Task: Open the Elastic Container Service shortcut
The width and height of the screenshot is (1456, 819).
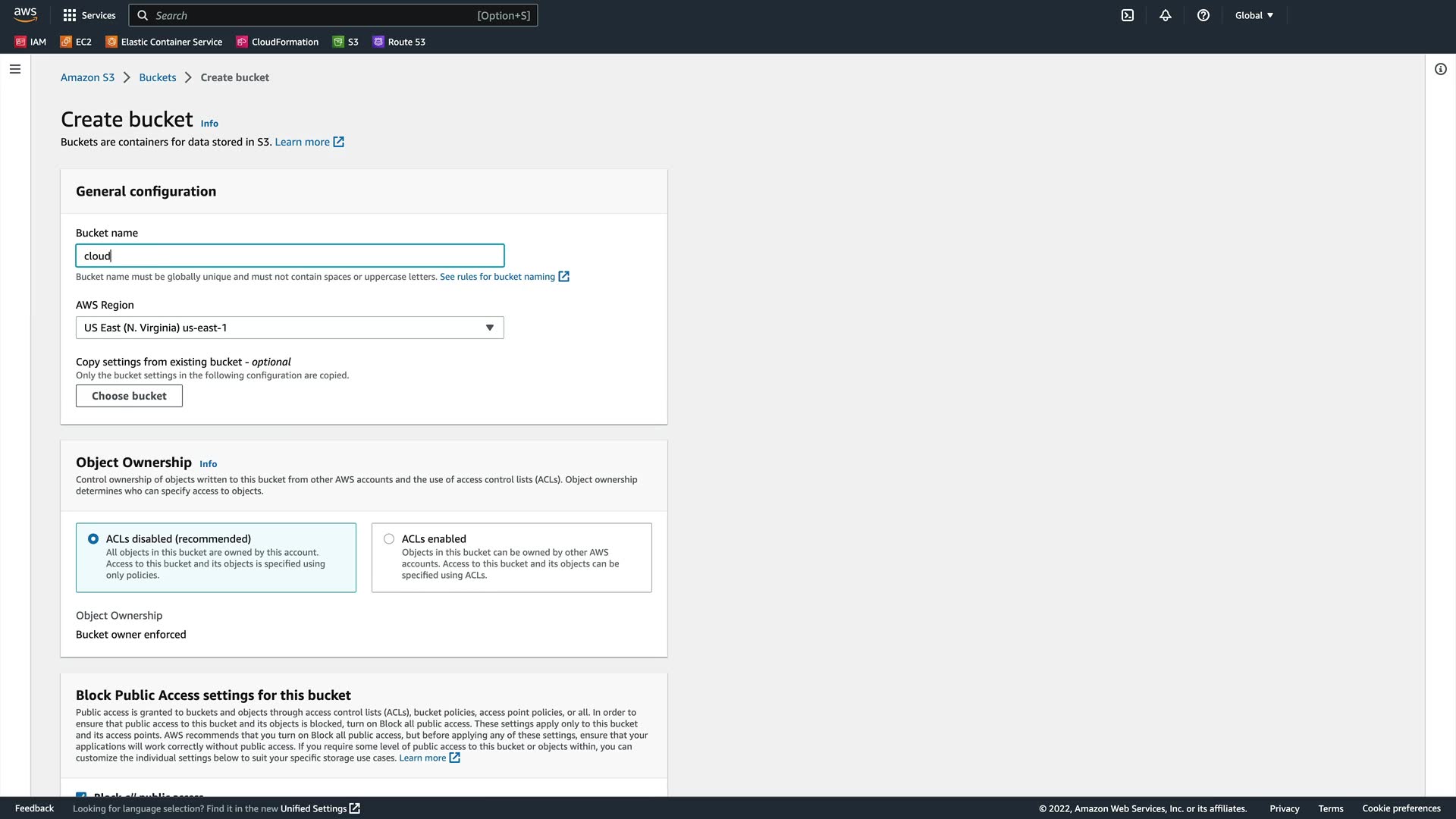Action: click(x=164, y=42)
